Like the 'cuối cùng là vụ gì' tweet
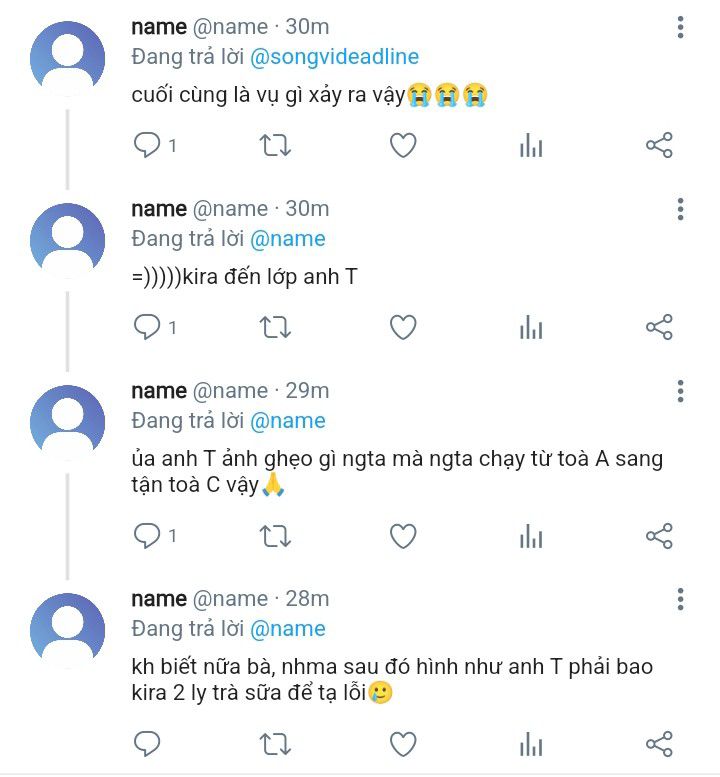720x777 pixels. (x=403, y=146)
